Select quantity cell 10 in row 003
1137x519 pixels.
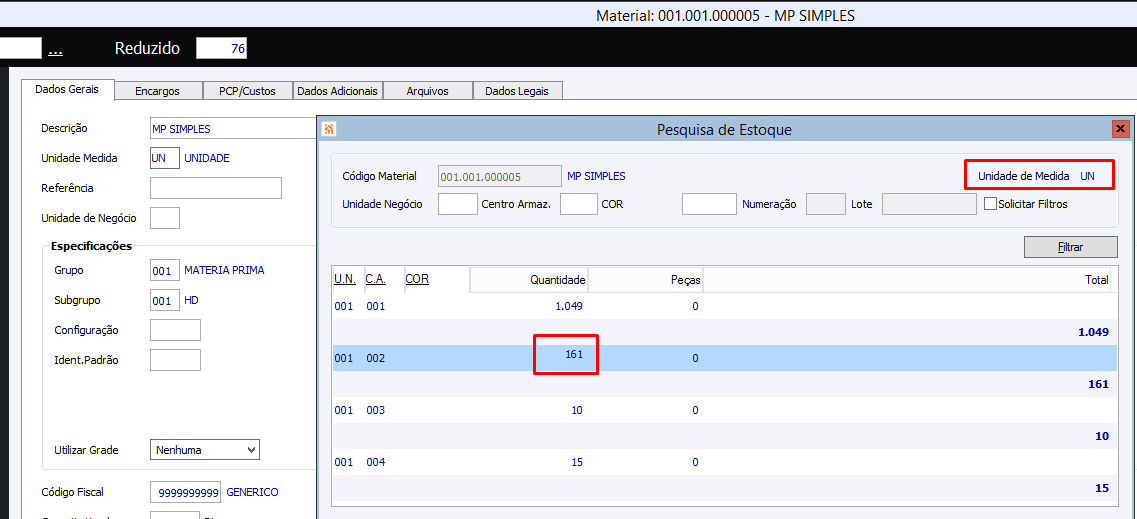(577, 410)
